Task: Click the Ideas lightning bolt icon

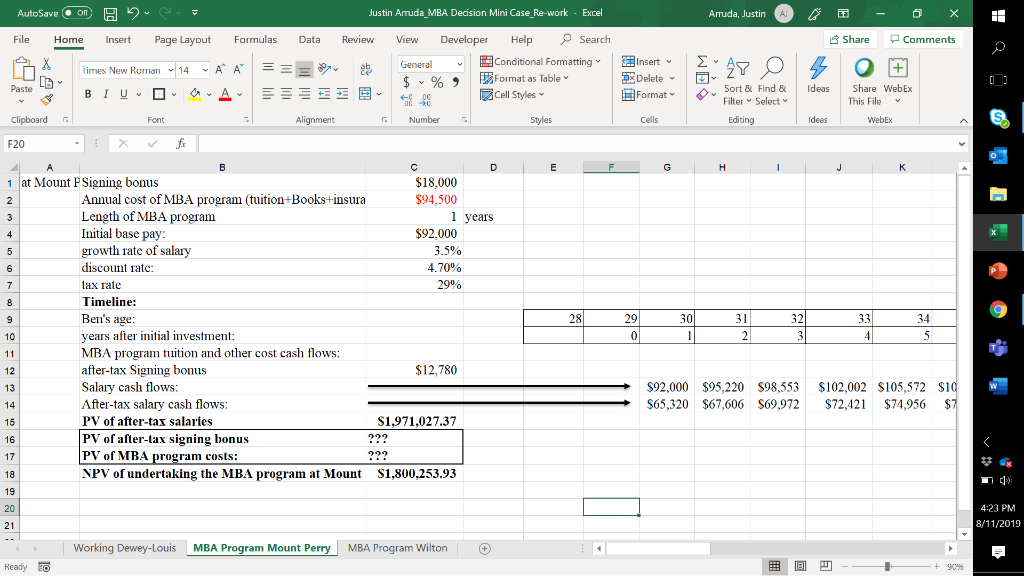Action: click(818, 70)
